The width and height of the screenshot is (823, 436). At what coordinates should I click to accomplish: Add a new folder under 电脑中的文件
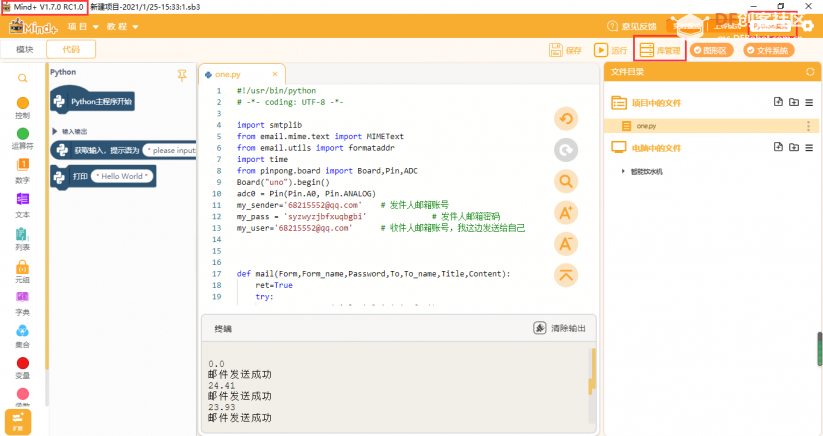click(x=794, y=147)
